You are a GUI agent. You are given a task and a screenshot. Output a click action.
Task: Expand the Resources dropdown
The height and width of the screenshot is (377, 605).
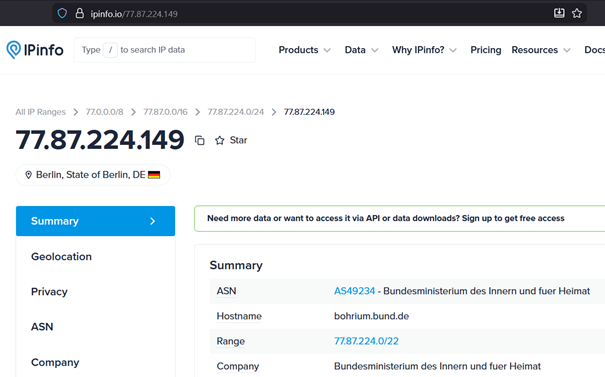[x=541, y=50]
